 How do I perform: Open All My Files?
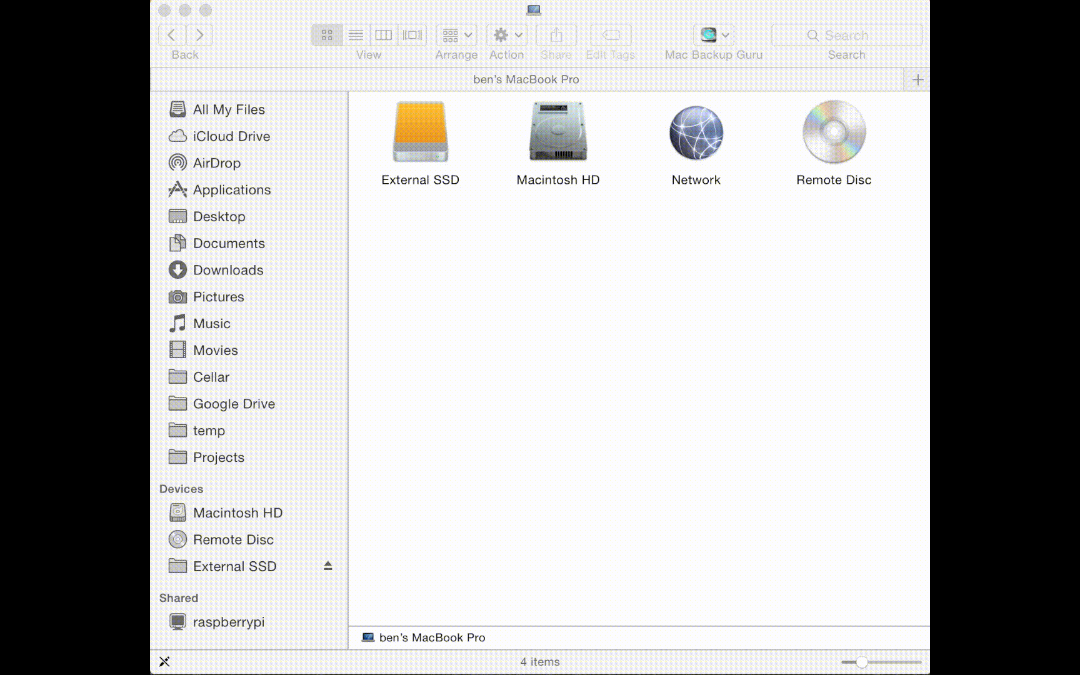click(227, 109)
